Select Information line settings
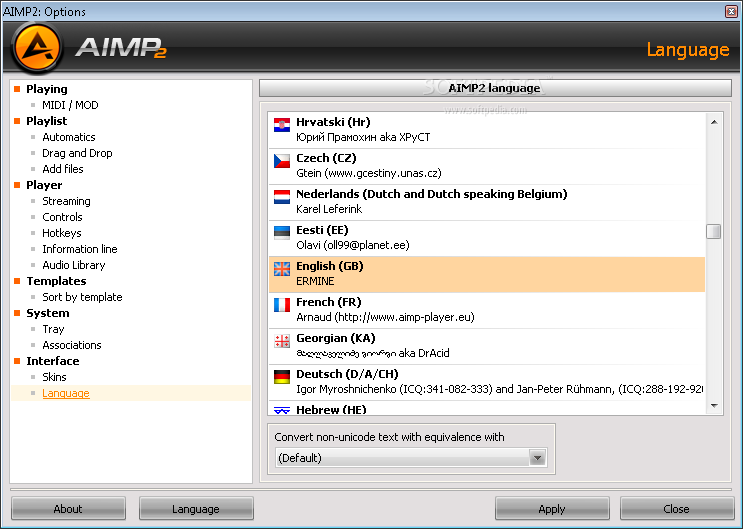Viewport: 743px width, 529px height. [80, 249]
